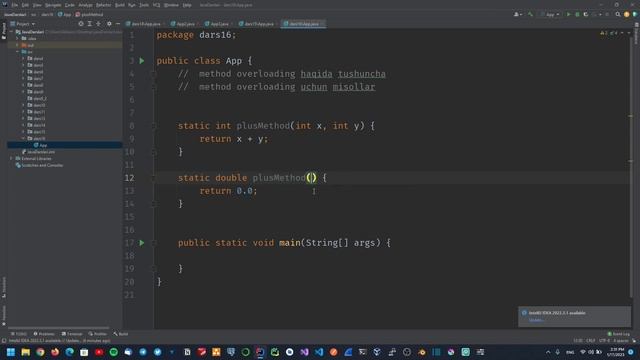Hide the Project panel with minus icon
The height and width of the screenshot is (360, 640).
(x=118, y=24)
